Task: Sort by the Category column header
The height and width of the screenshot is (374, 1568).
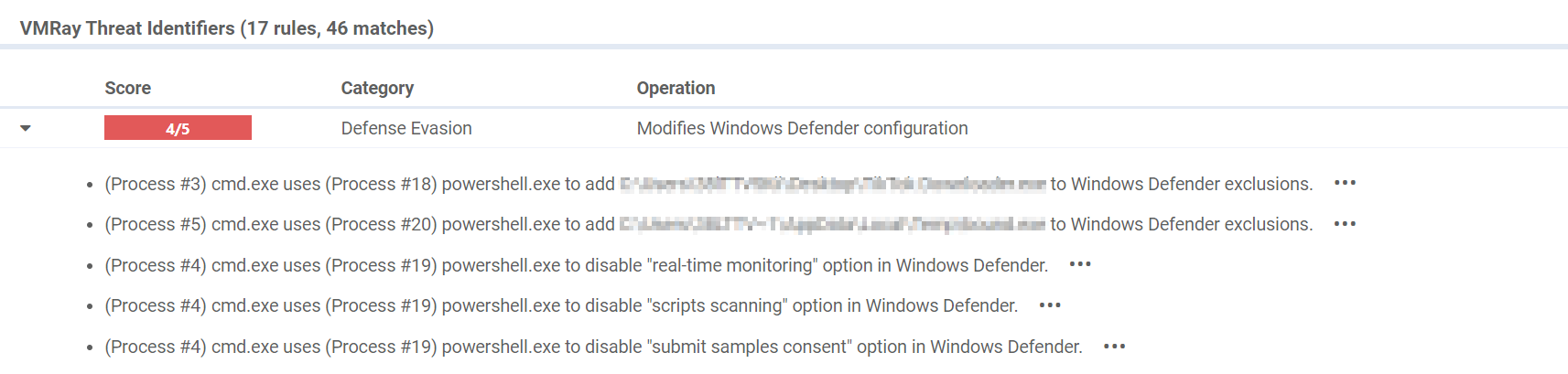Action: point(377,88)
